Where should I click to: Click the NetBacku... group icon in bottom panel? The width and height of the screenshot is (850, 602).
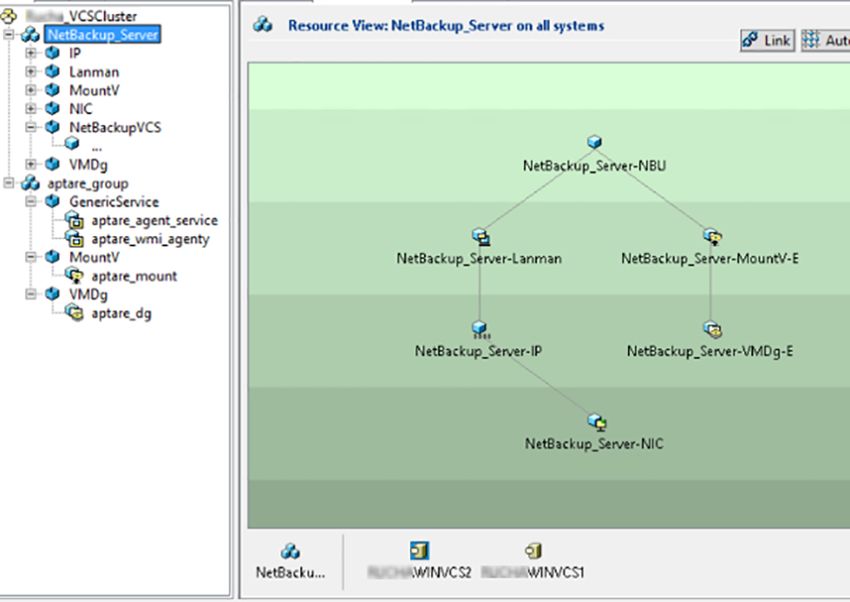pos(291,552)
